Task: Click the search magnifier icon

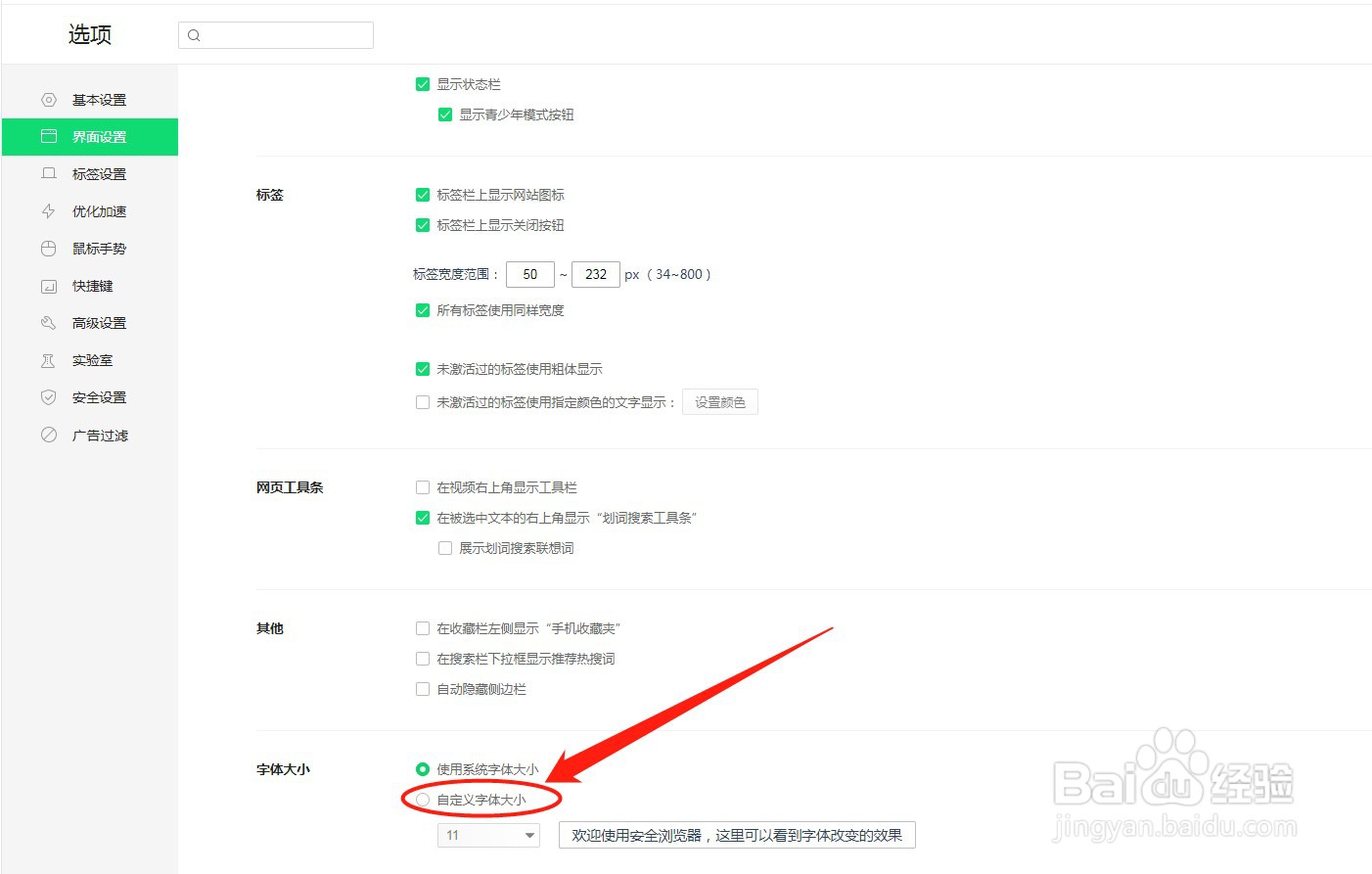Action: [x=194, y=34]
